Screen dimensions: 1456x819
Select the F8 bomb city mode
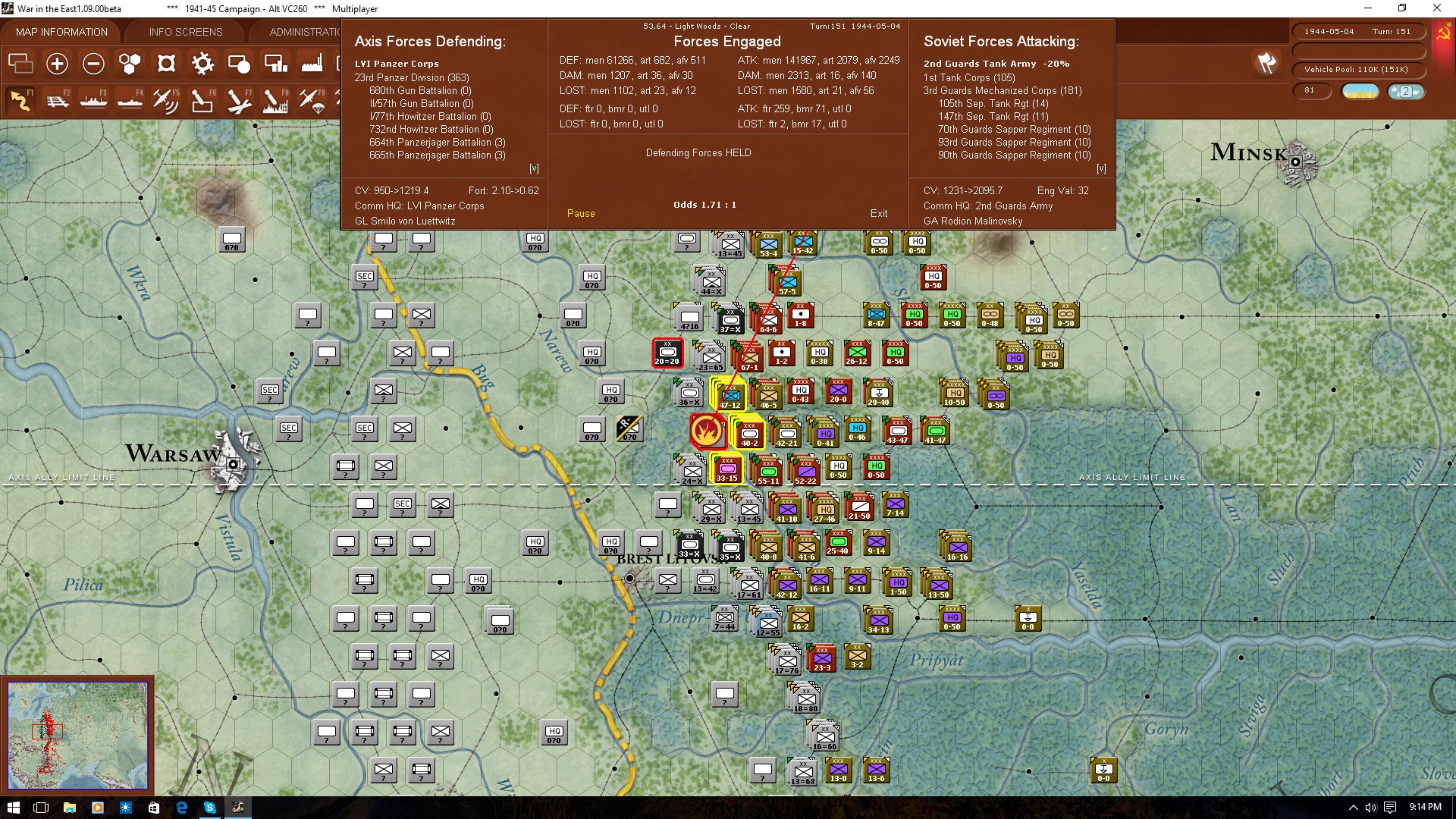pos(275,101)
